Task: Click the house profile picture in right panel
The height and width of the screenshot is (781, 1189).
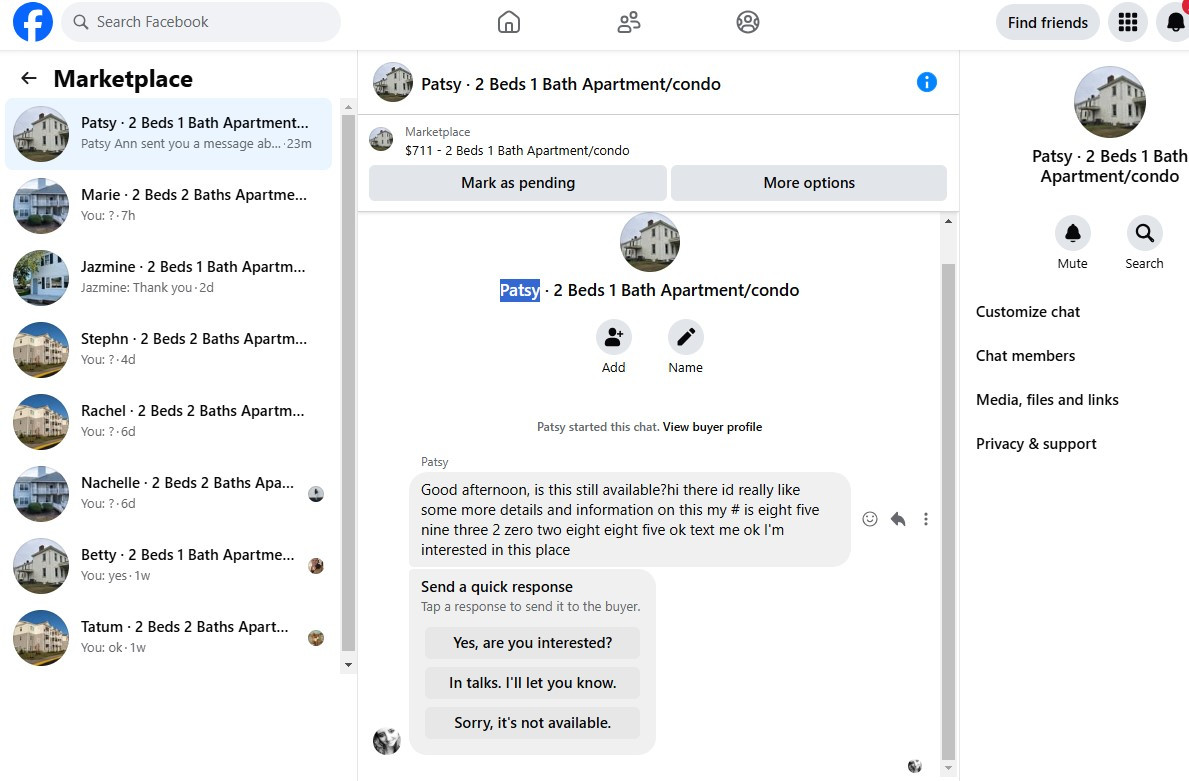Action: point(1109,102)
